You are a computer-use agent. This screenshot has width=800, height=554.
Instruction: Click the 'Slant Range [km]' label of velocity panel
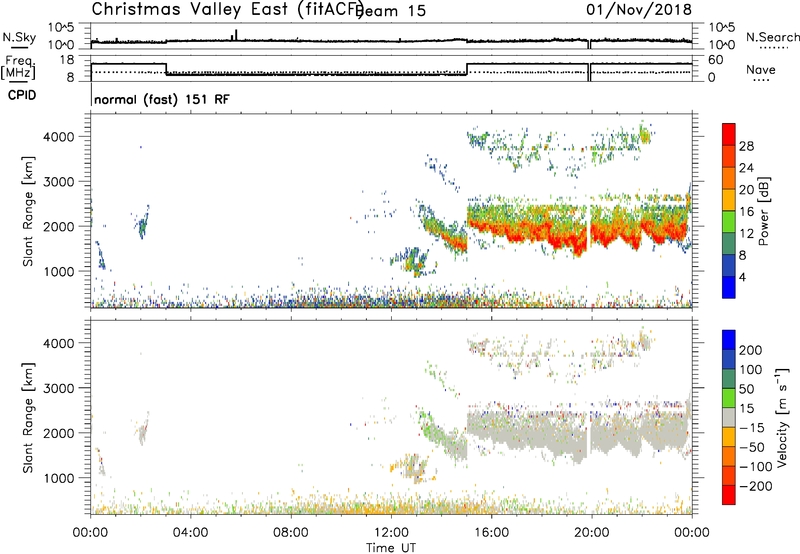pyautogui.click(x=28, y=418)
